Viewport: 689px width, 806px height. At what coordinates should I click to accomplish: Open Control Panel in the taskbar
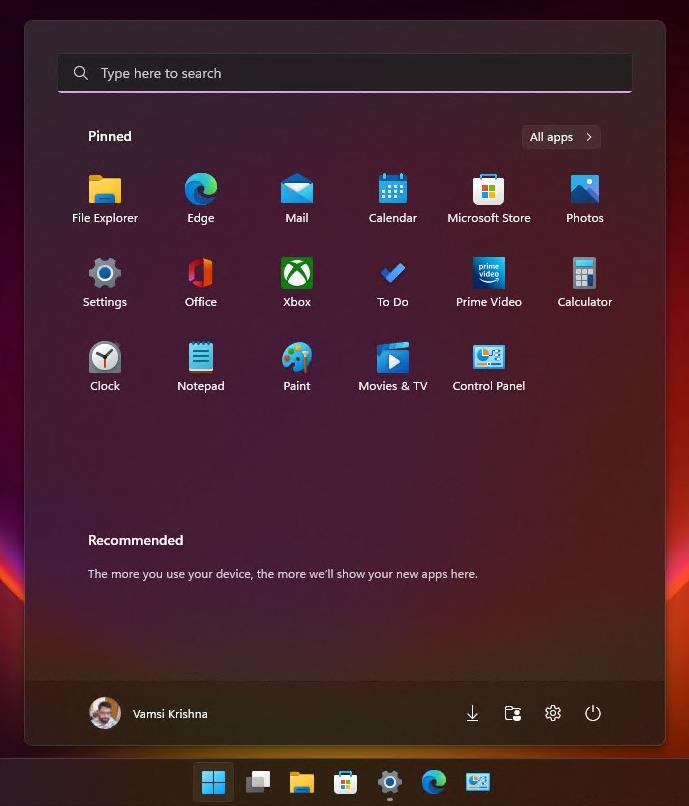478,782
